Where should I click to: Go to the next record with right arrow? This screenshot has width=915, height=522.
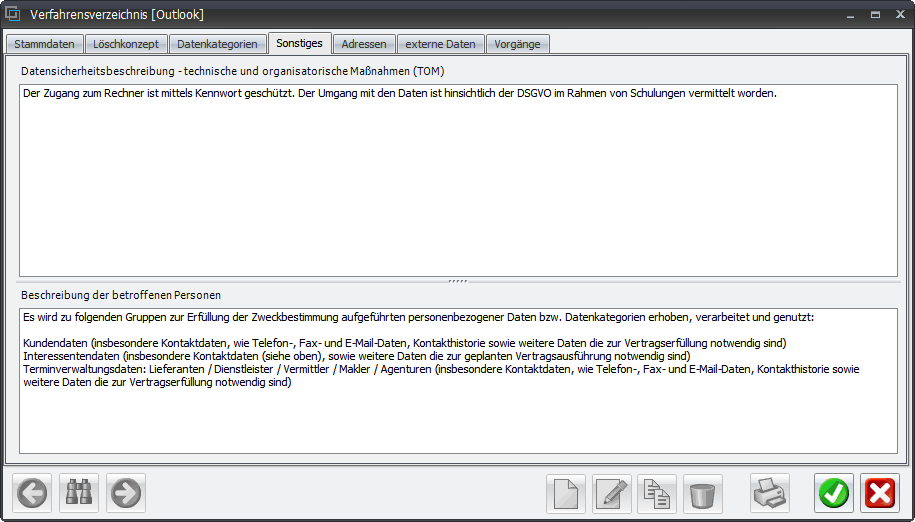click(x=126, y=493)
